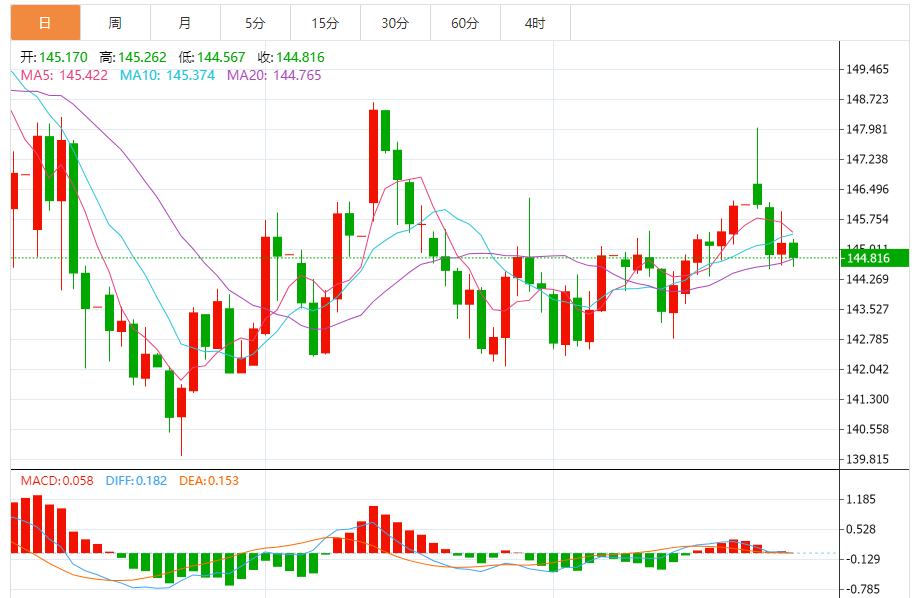Viewport: 916px width, 598px height.
Task: Click the 139.815 price axis label
Action: [x=868, y=459]
